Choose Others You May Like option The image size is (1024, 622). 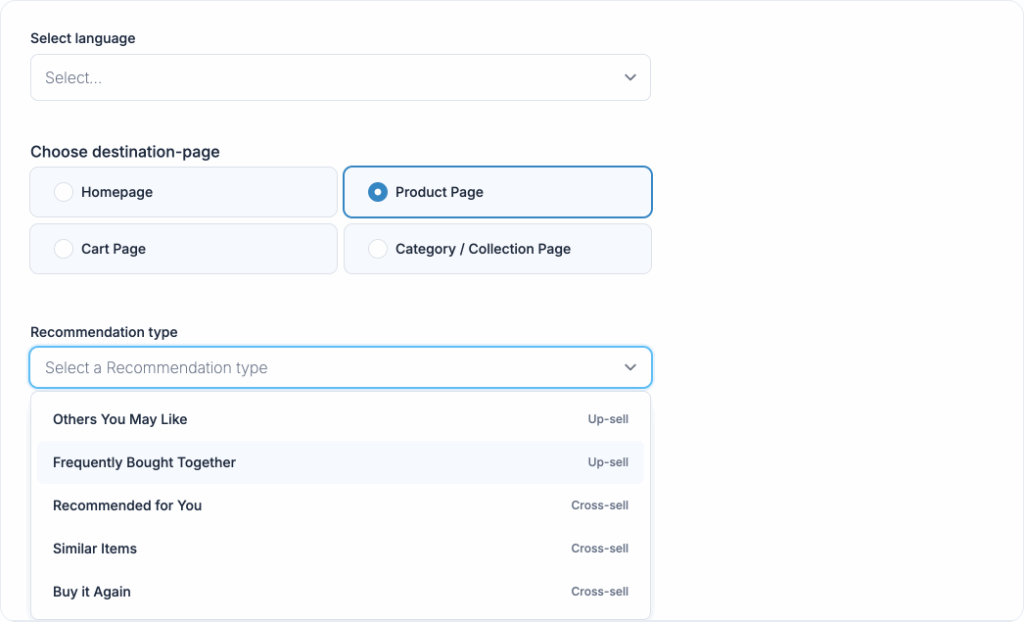[120, 420]
